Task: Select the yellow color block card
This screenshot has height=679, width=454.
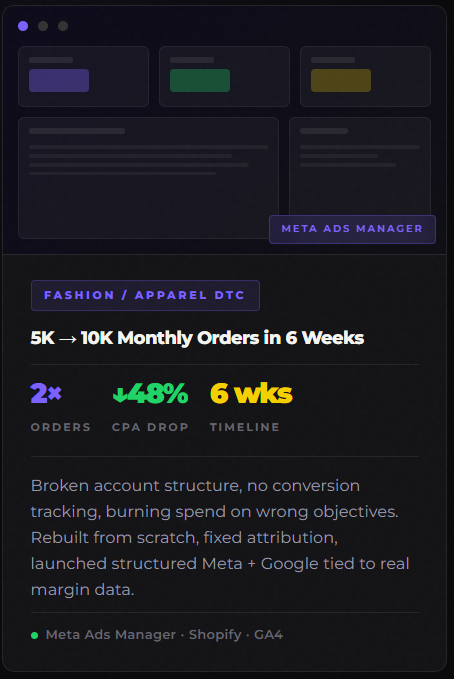Action: 365,76
